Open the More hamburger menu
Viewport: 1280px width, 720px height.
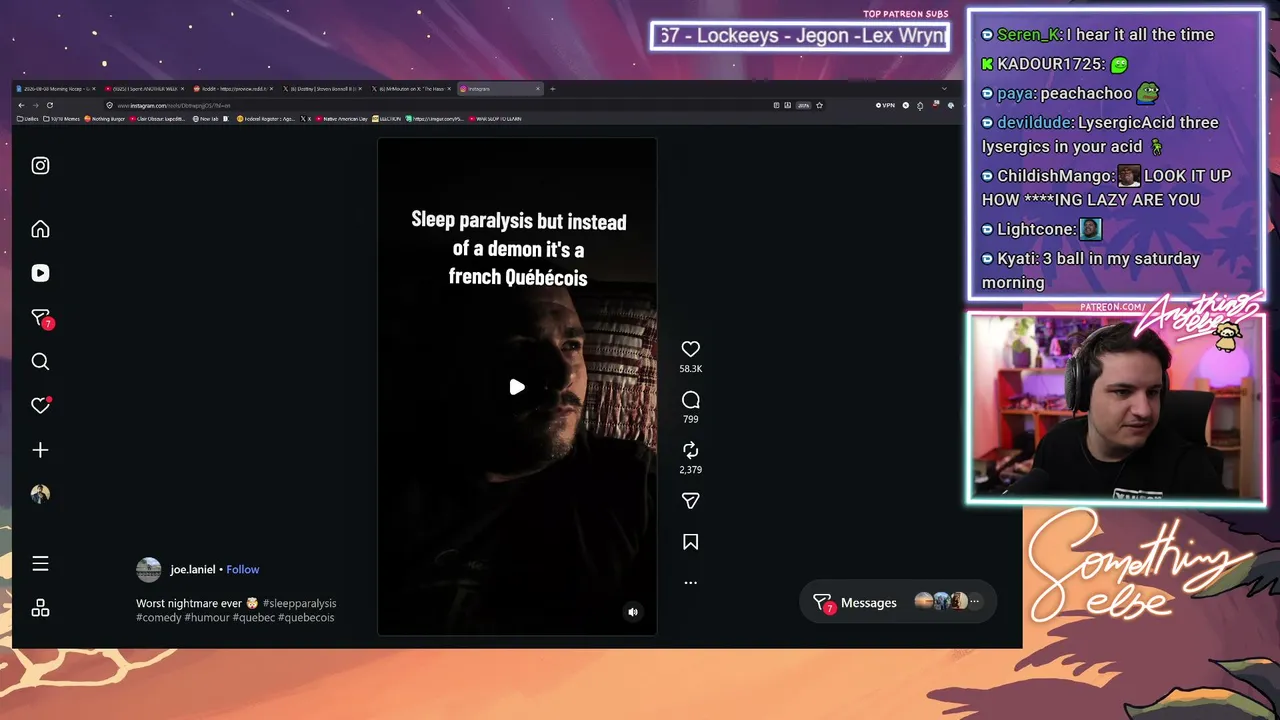[x=40, y=564]
